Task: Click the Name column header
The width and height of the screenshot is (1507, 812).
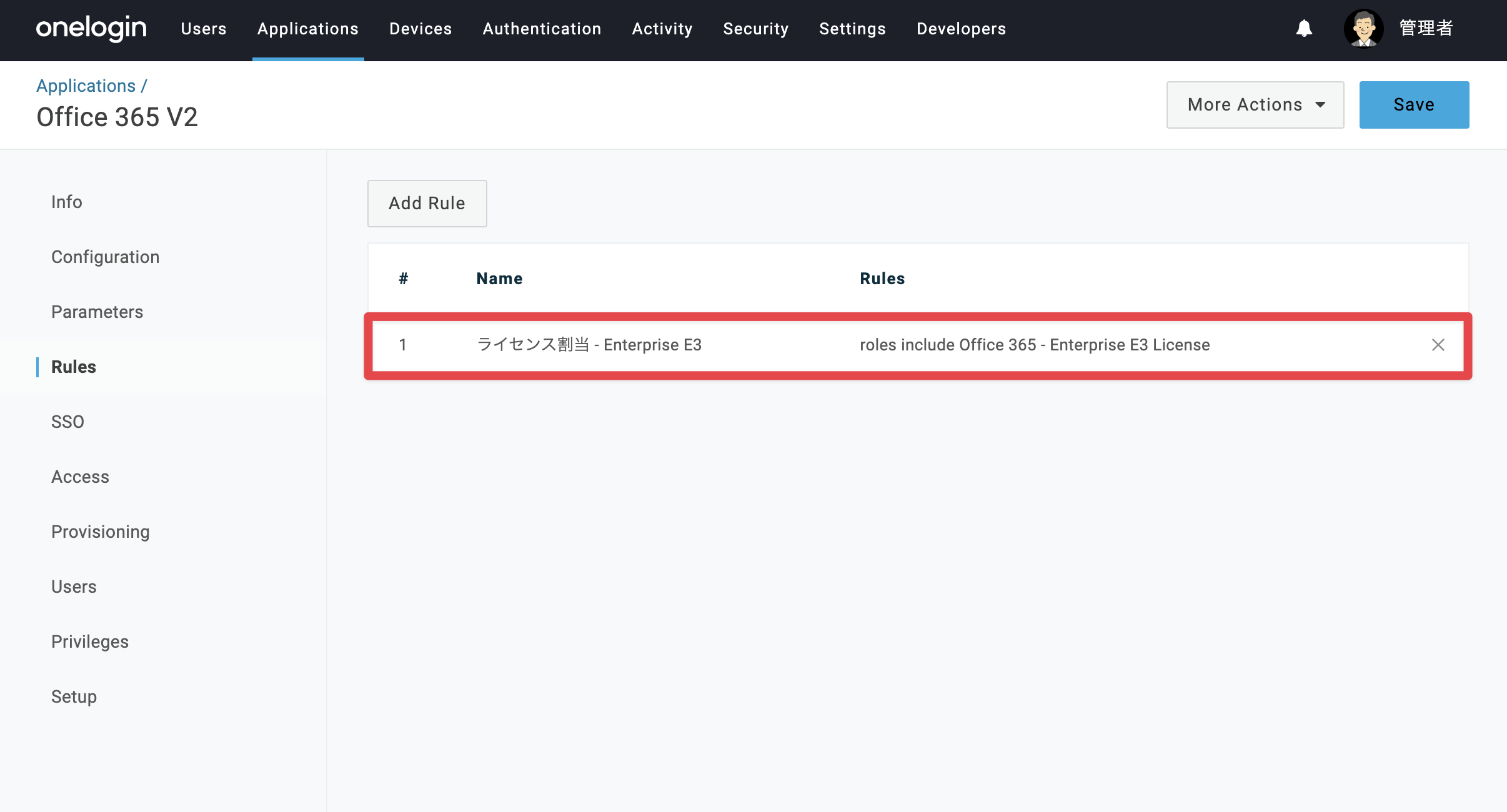Action: click(x=499, y=279)
